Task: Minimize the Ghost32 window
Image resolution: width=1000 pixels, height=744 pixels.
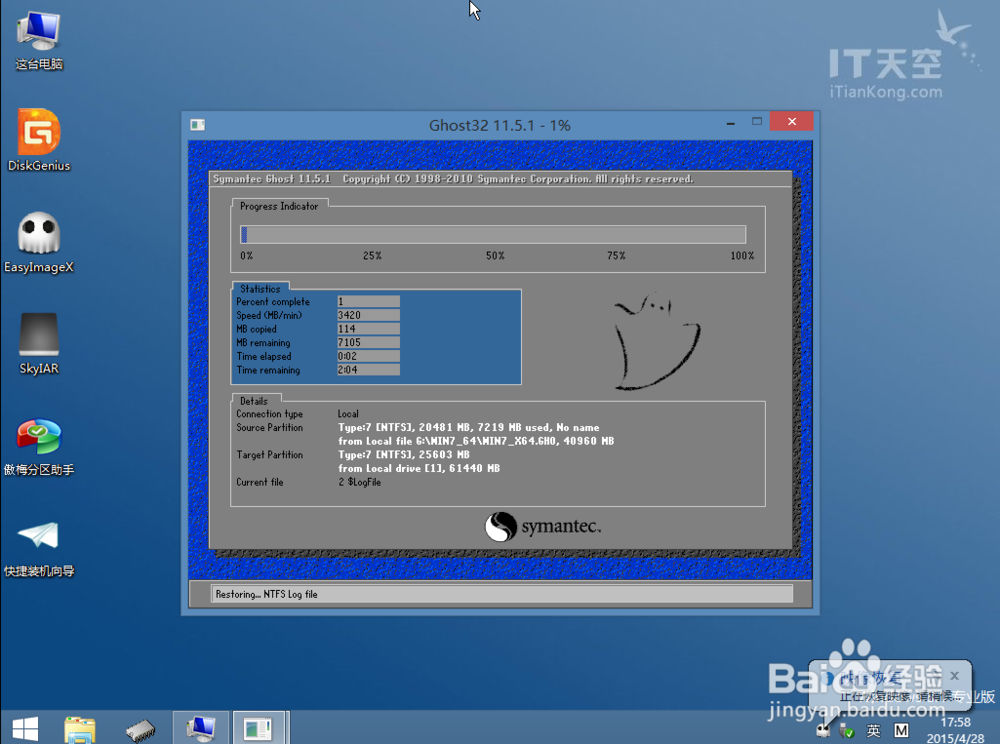Action: point(731,122)
